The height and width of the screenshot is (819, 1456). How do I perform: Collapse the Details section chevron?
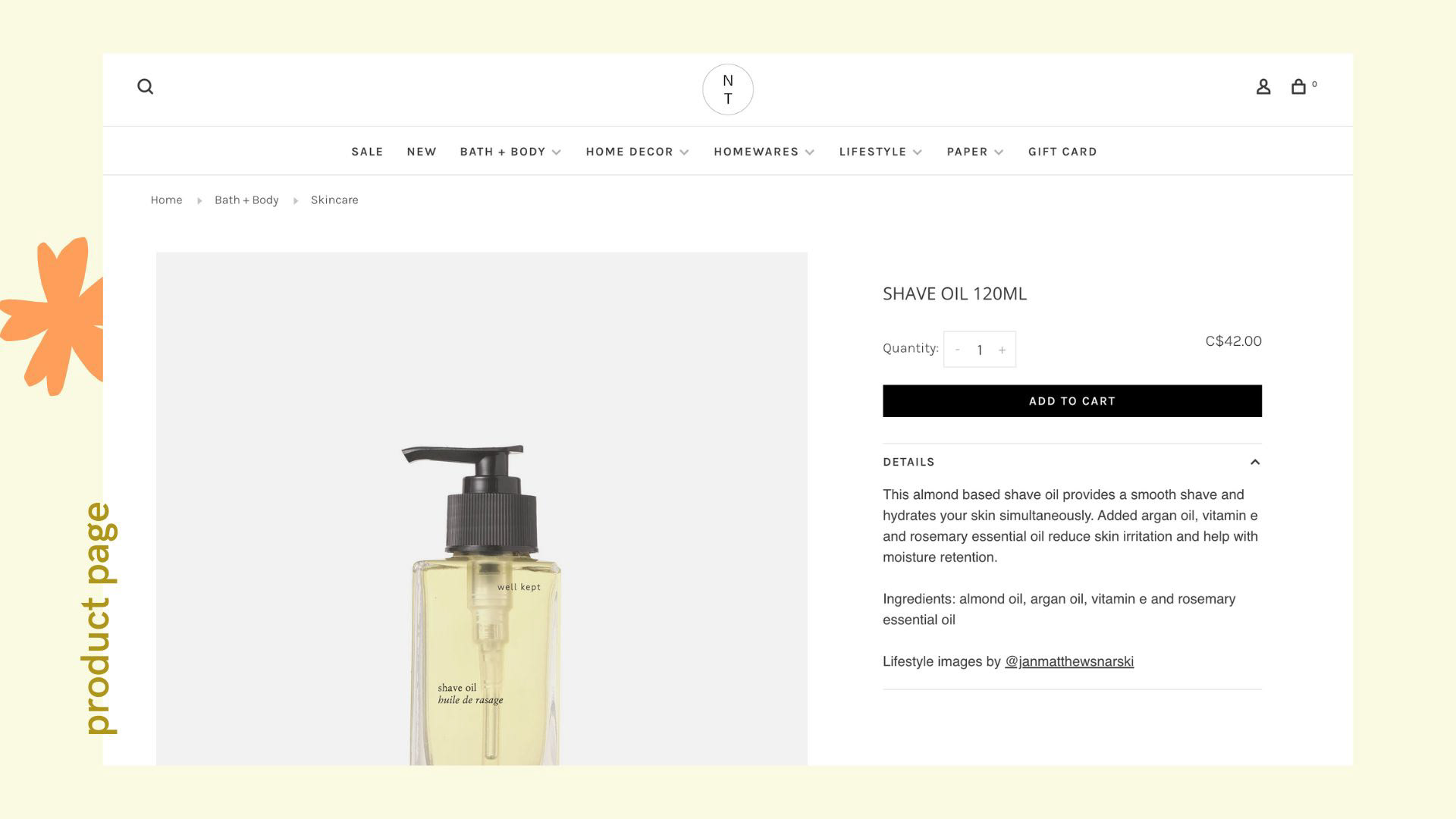[x=1255, y=462]
